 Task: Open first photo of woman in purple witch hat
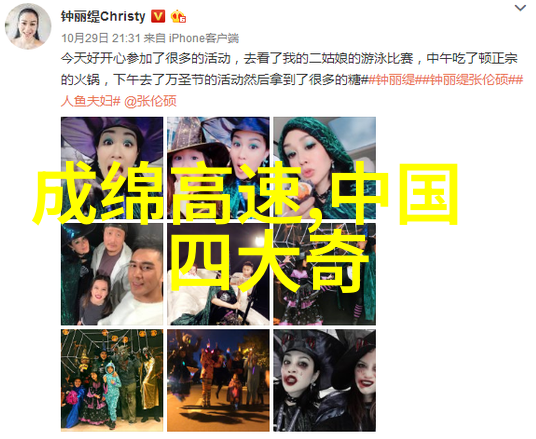(112, 168)
